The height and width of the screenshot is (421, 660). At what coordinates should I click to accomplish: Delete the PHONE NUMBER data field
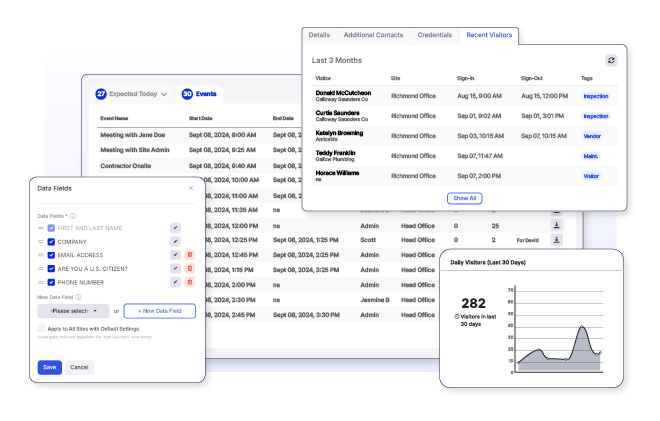coord(189,282)
